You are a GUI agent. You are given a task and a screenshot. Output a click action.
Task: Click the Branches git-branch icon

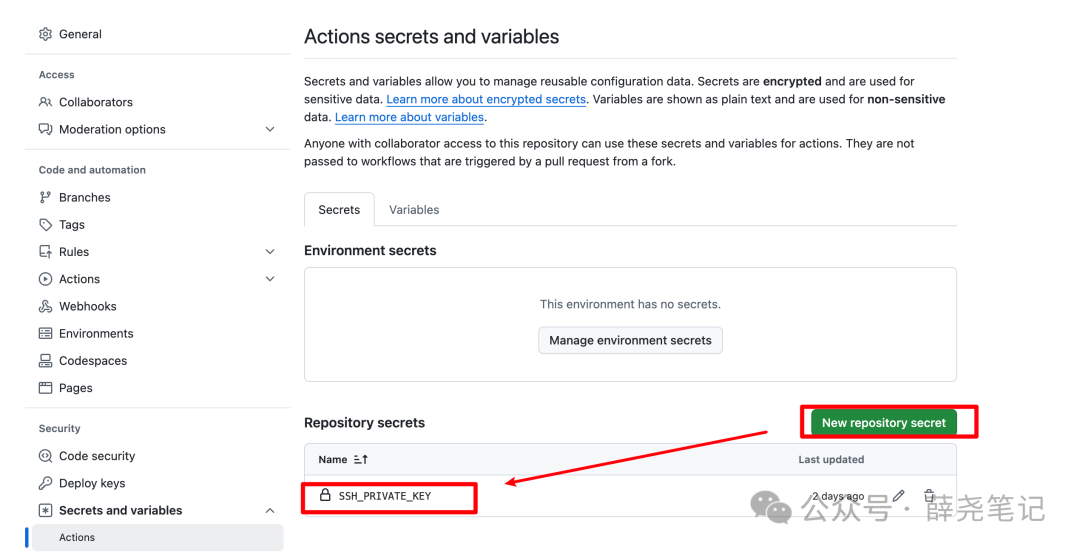coord(45,198)
